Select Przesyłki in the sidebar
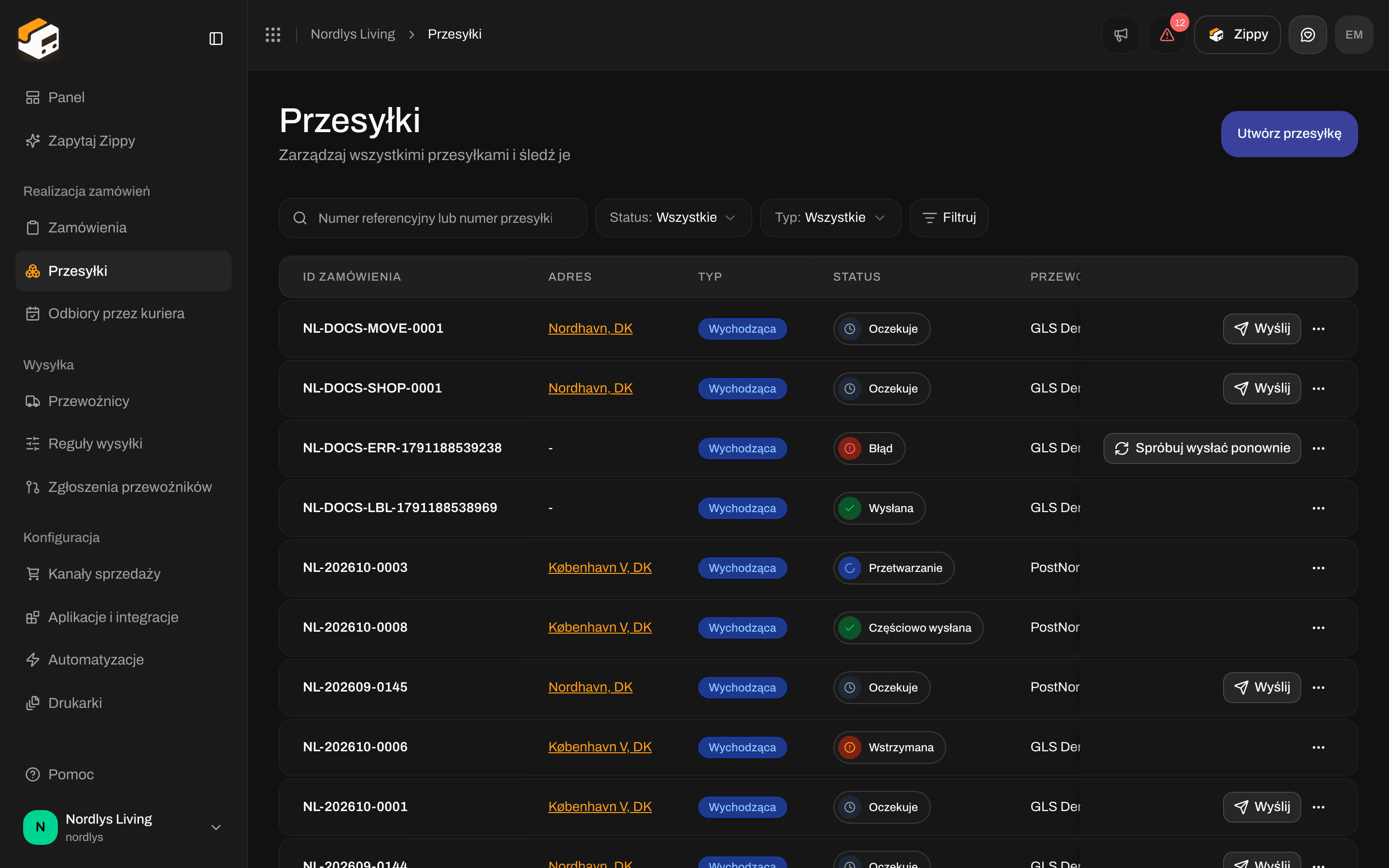Image resolution: width=1389 pixels, height=868 pixels. pyautogui.click(x=123, y=271)
